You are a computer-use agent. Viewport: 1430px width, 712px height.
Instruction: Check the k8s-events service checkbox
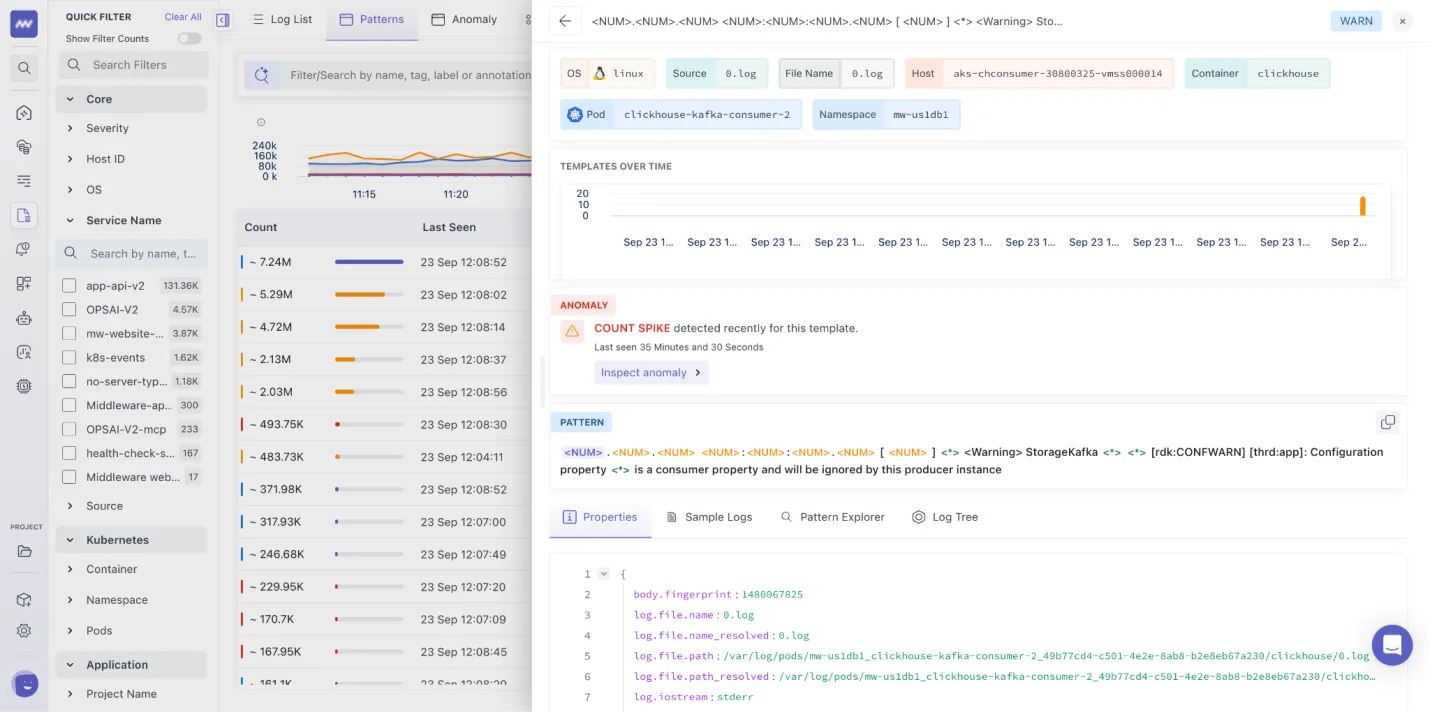pos(69,357)
